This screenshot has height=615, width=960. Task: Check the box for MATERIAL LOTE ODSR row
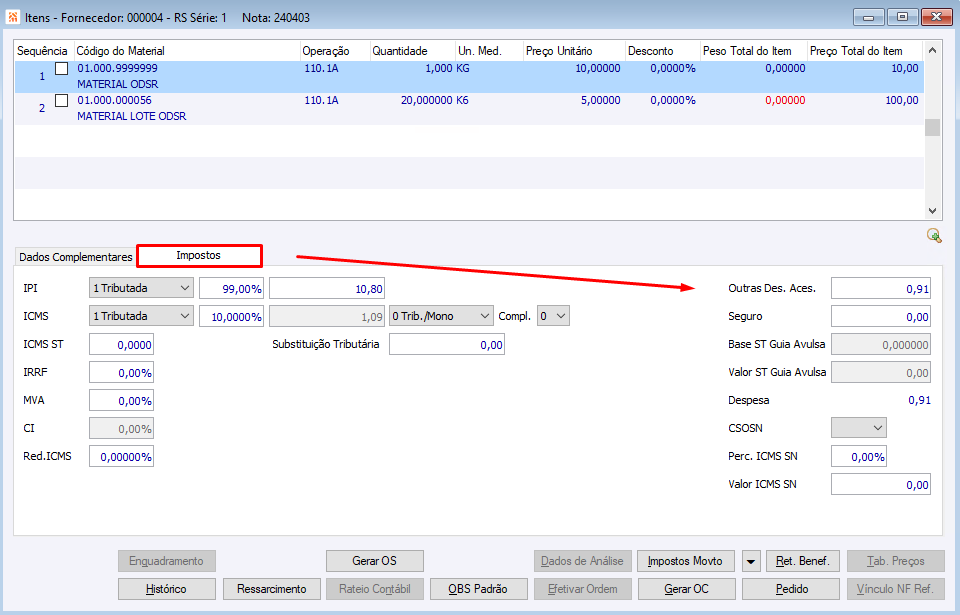point(61,100)
